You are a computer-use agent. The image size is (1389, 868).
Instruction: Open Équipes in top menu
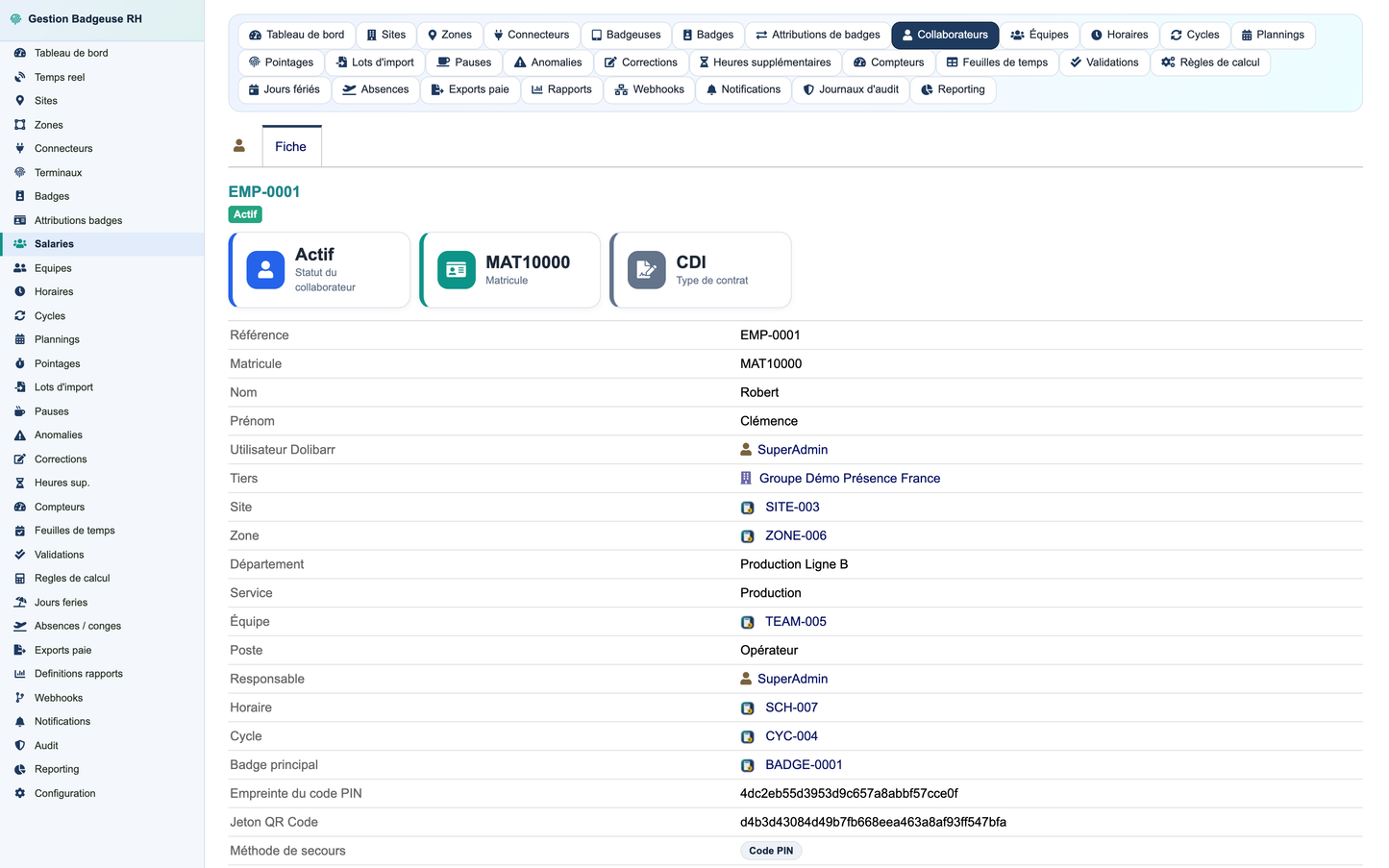[1039, 35]
